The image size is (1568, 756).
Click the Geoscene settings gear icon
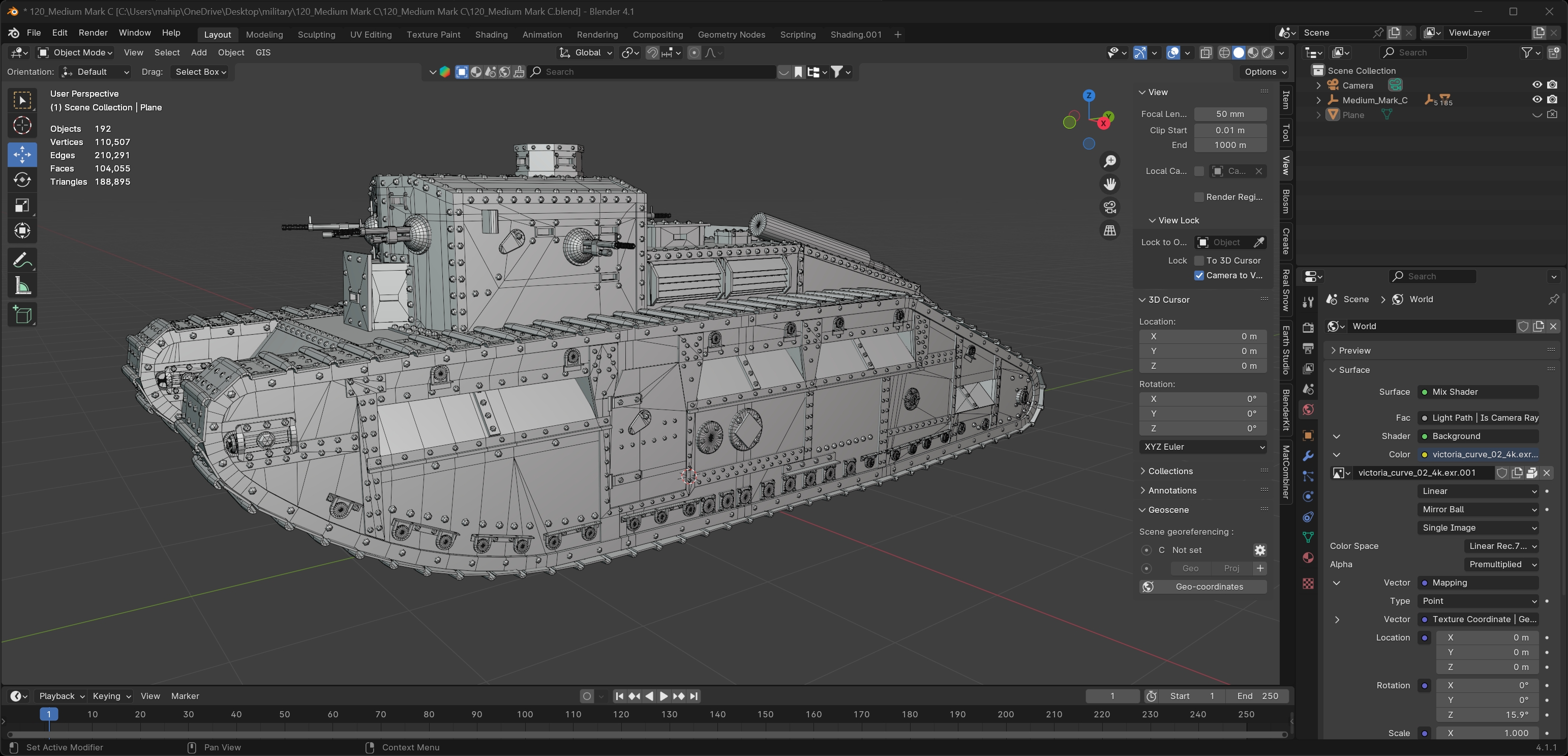1259,550
